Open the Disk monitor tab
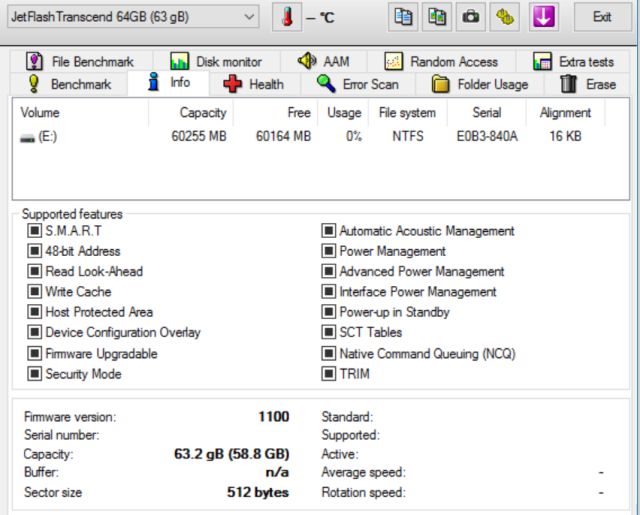The width and height of the screenshot is (640, 515). (x=216, y=62)
